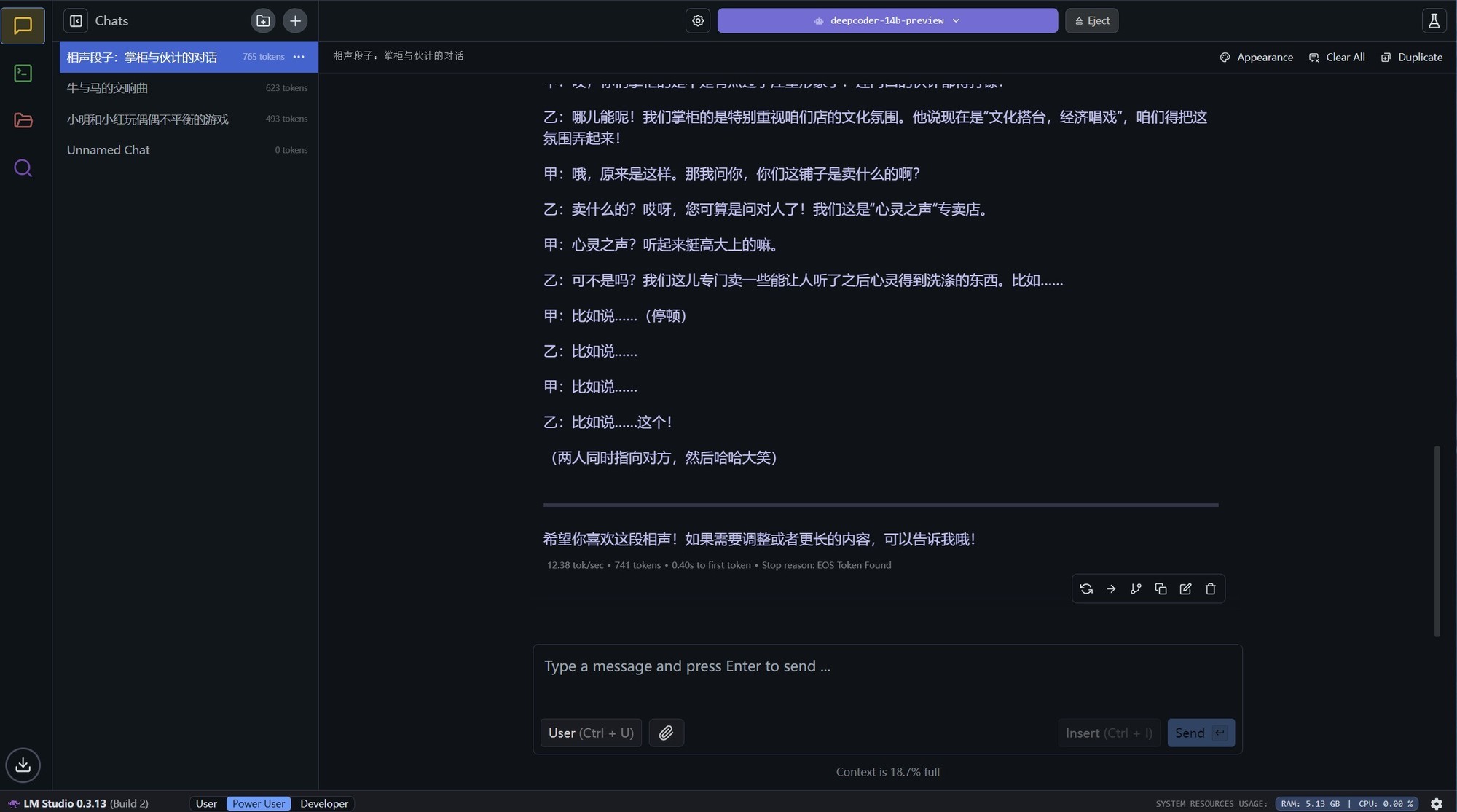Click the 'Stop reason: EOS Token Found' text
The width and height of the screenshot is (1457, 812).
tap(826, 565)
